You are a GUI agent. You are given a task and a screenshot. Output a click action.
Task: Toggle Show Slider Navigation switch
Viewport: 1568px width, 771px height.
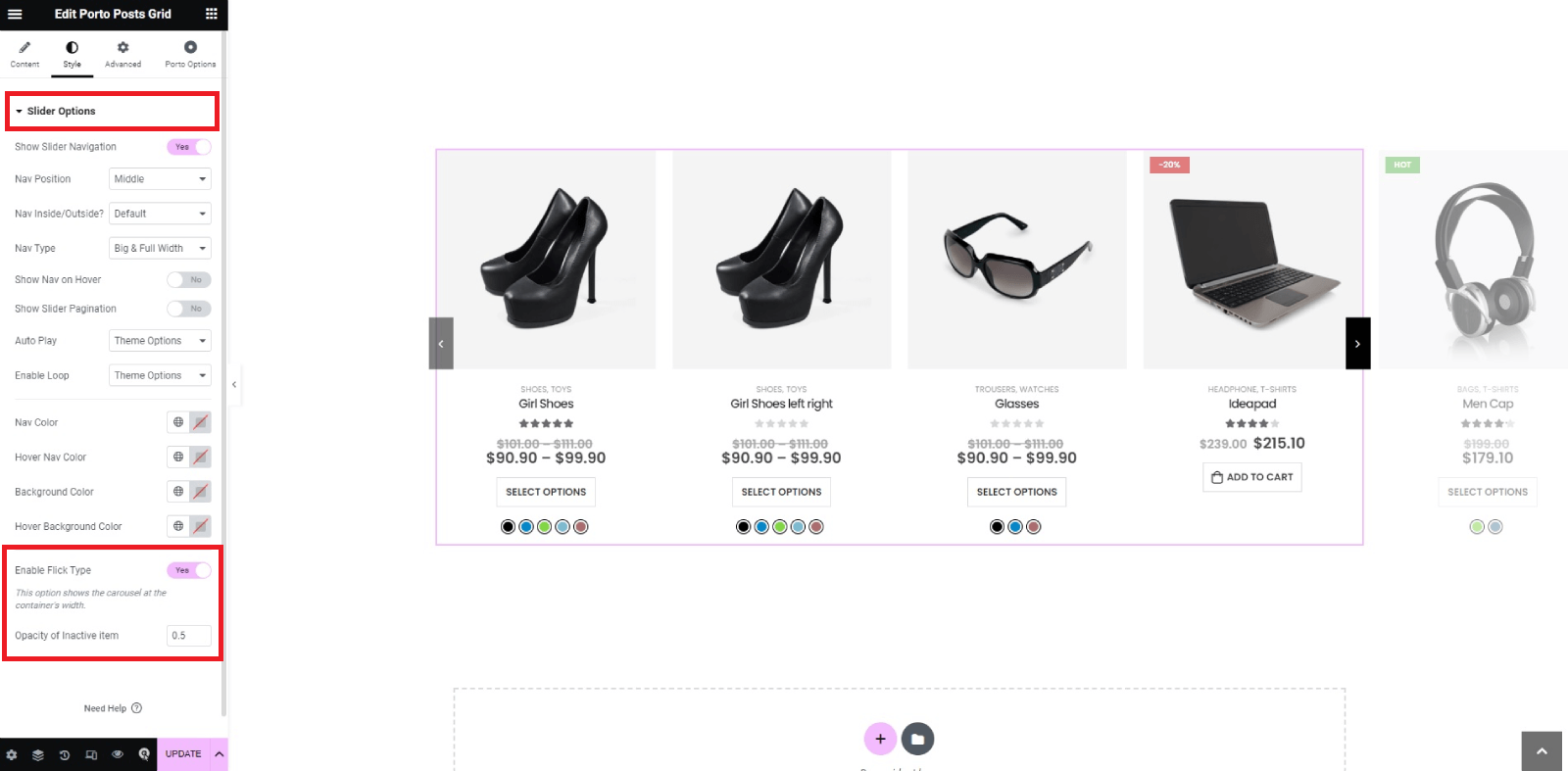pos(189,147)
